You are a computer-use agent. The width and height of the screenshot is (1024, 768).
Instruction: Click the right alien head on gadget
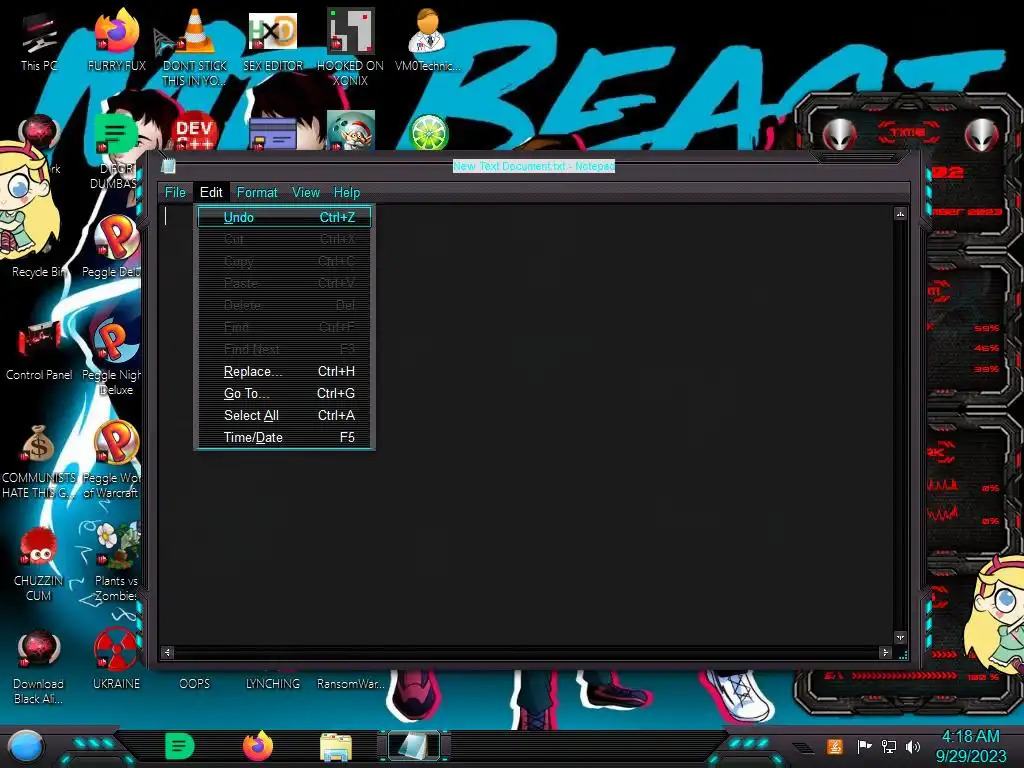(982, 135)
